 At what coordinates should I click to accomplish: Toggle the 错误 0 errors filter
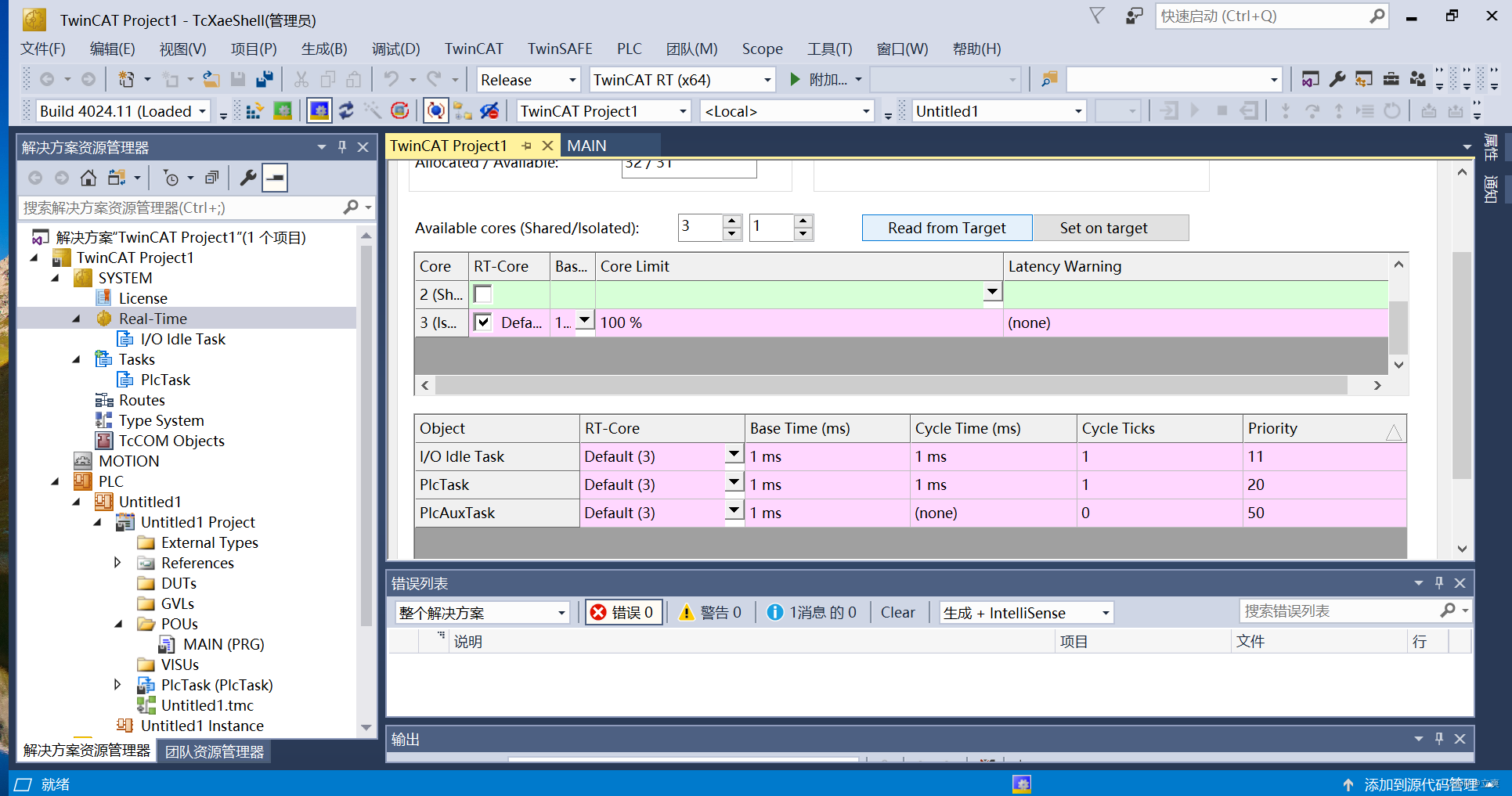[624, 612]
